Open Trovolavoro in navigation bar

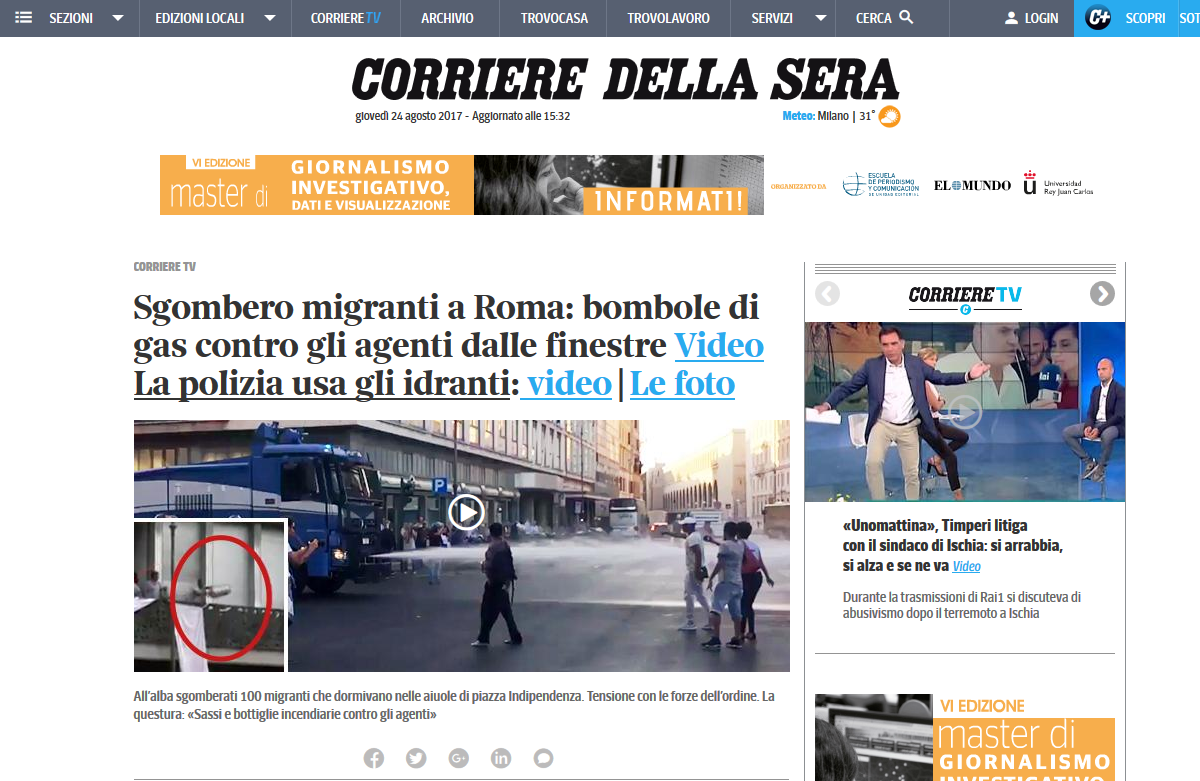(x=668, y=18)
